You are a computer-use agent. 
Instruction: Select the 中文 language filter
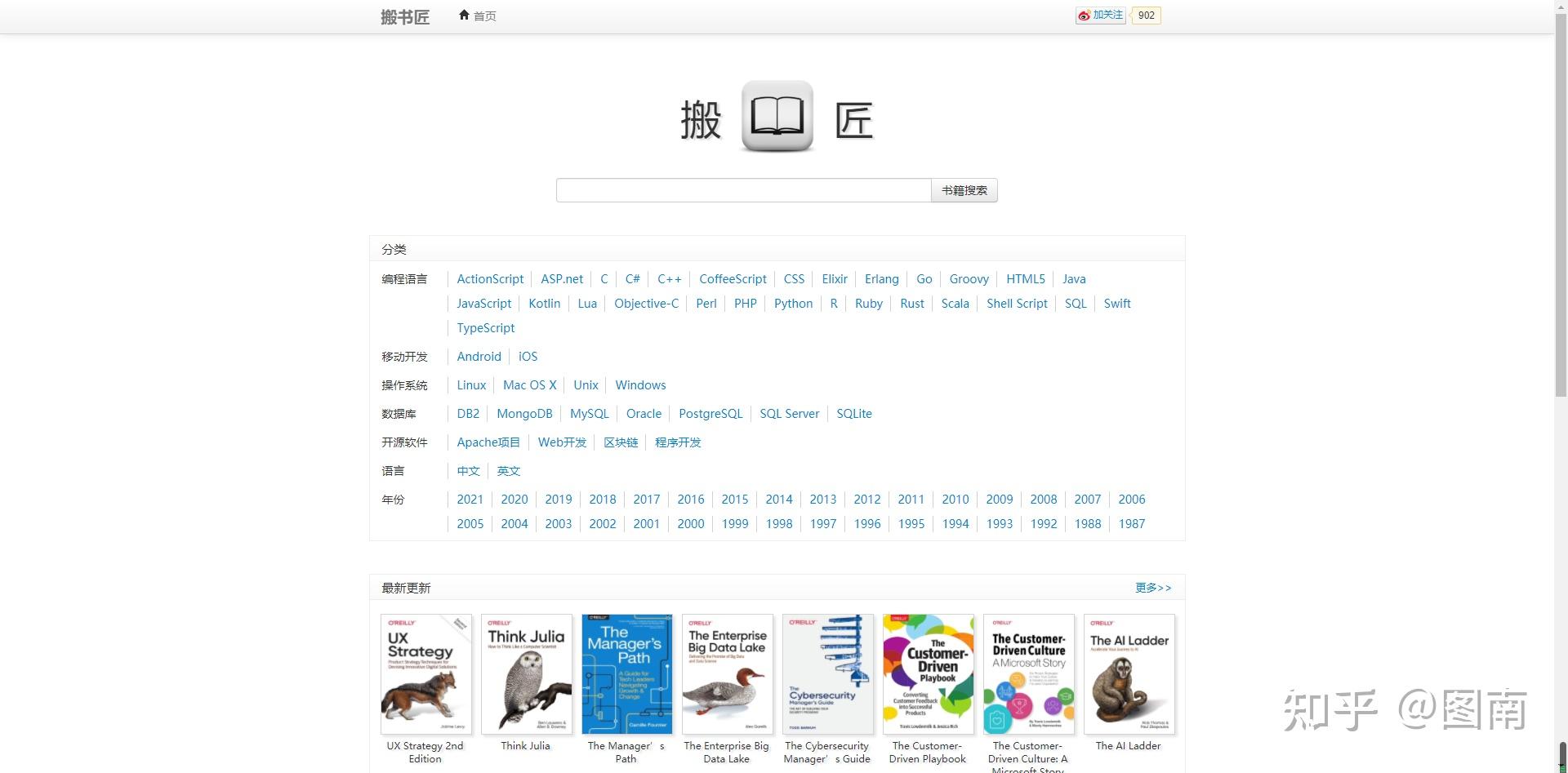(467, 471)
